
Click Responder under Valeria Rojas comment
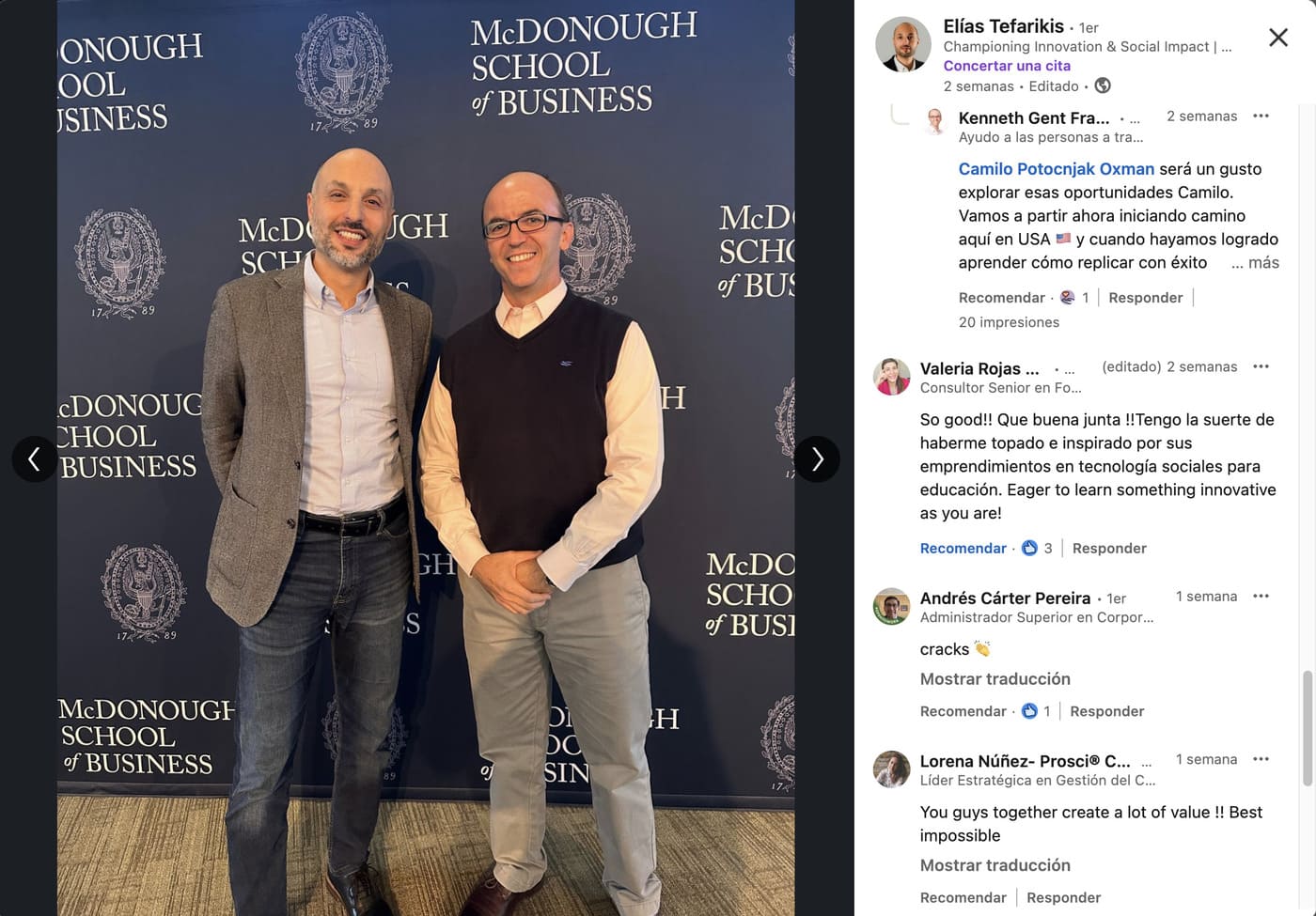click(1109, 549)
